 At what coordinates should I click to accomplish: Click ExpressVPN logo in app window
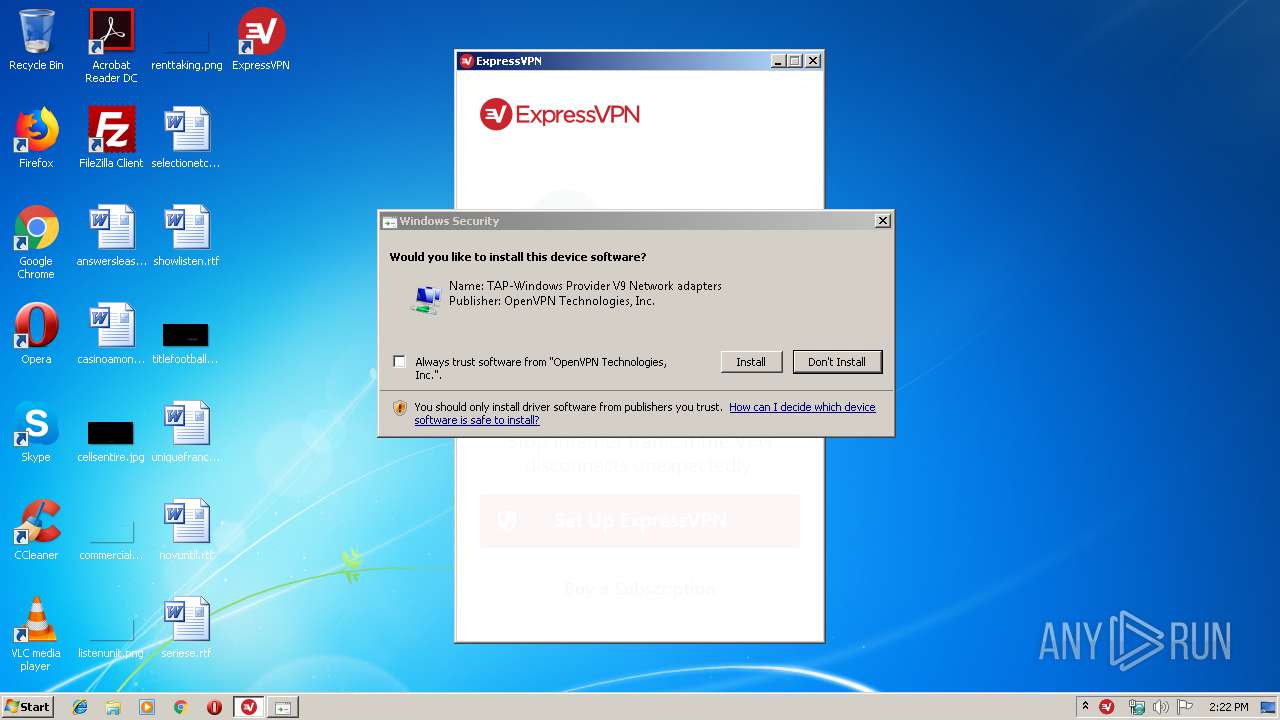(x=560, y=115)
